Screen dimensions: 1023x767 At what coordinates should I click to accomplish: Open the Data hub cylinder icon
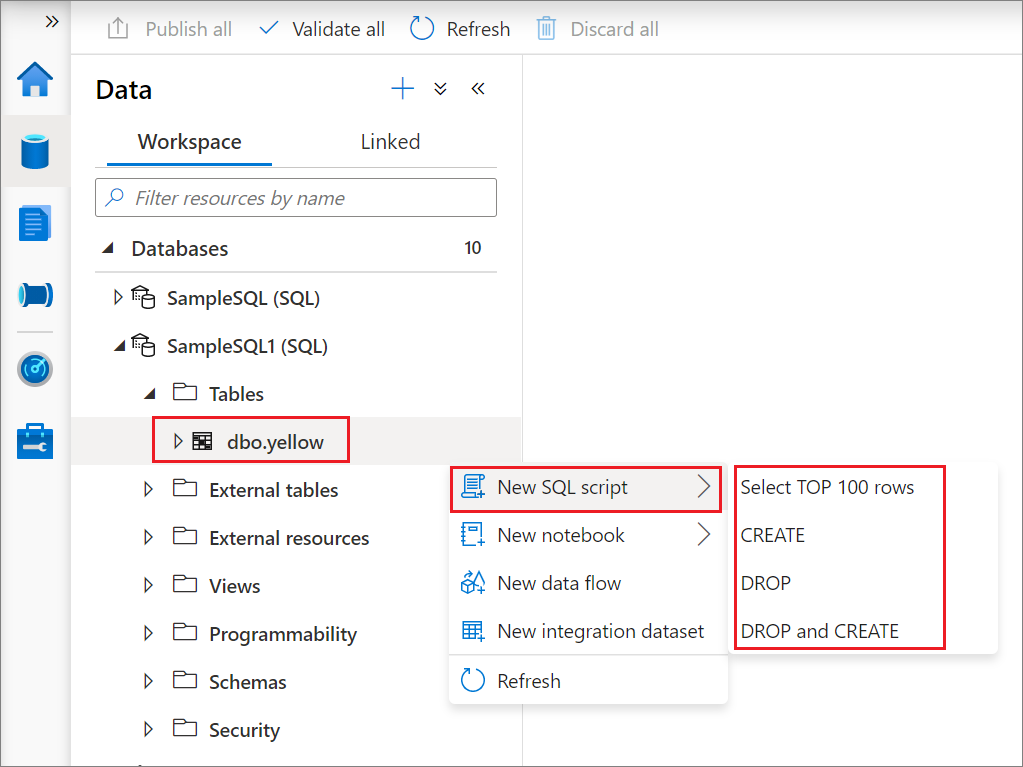click(x=36, y=151)
